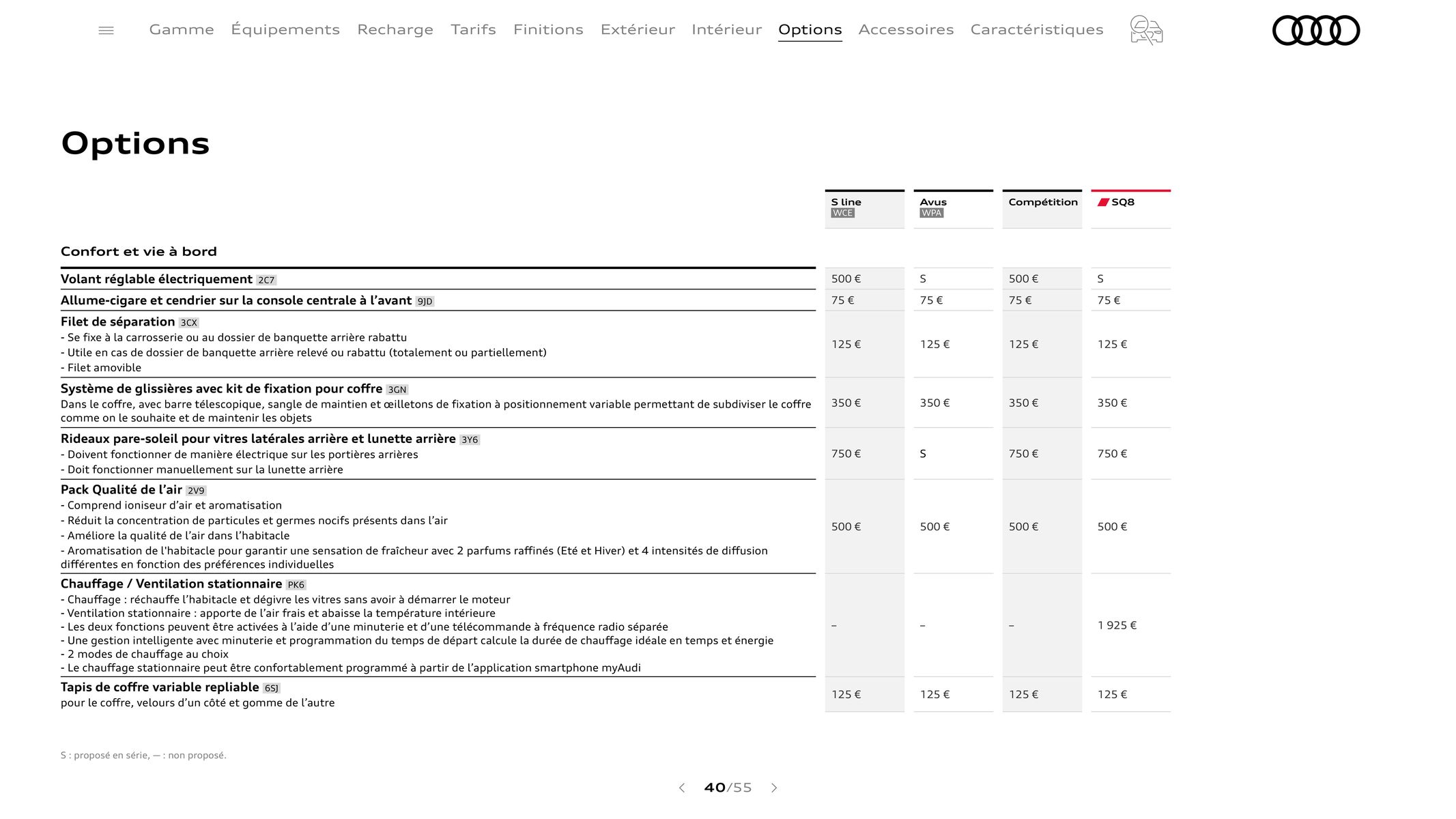Click the 6SJ option code
Image resolution: width=1456 pixels, height=819 pixels.
(272, 688)
